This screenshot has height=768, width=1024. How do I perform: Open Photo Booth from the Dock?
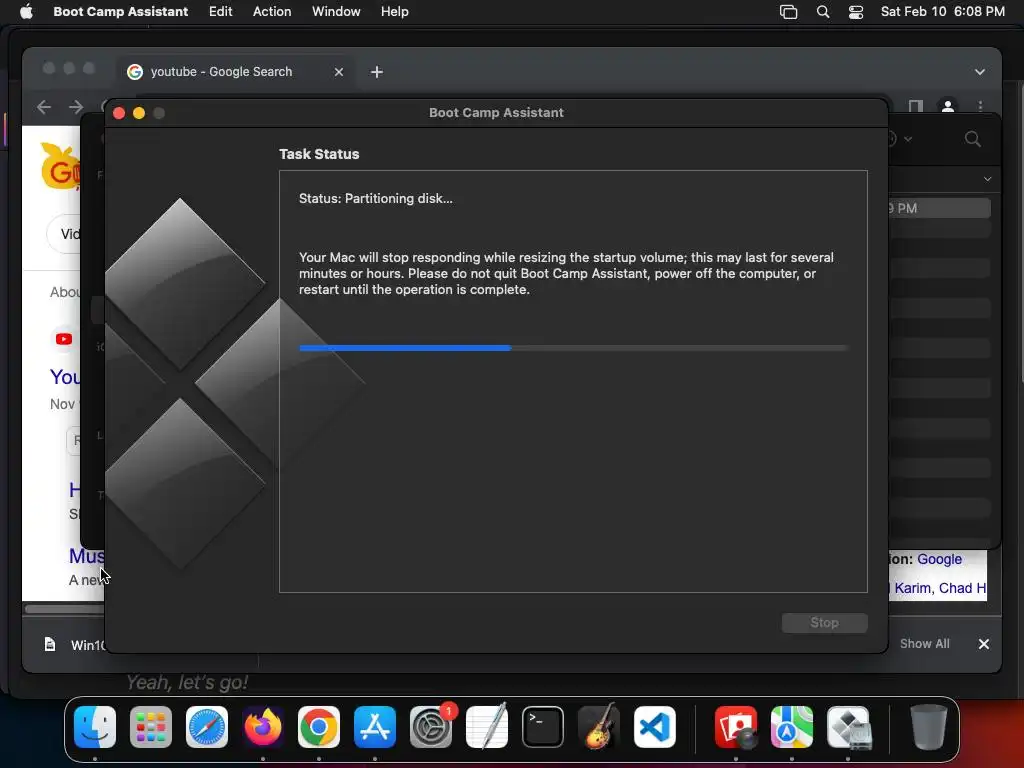[736, 727]
